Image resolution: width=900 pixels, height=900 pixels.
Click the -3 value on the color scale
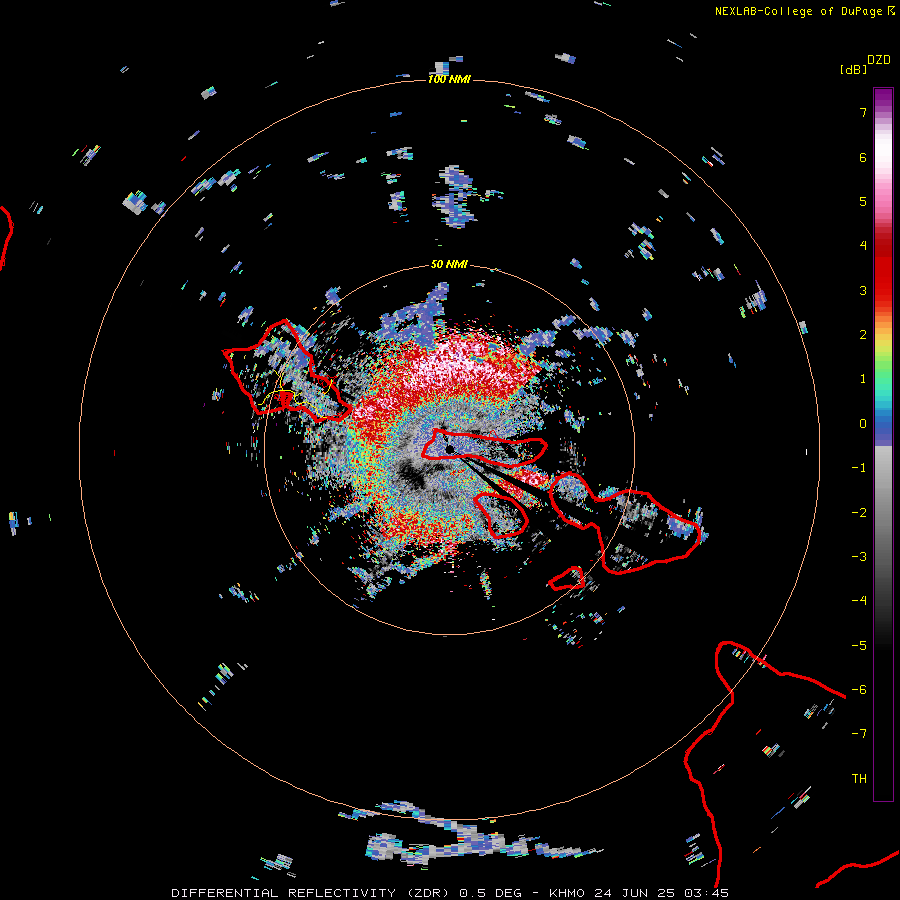pyautogui.click(x=859, y=557)
